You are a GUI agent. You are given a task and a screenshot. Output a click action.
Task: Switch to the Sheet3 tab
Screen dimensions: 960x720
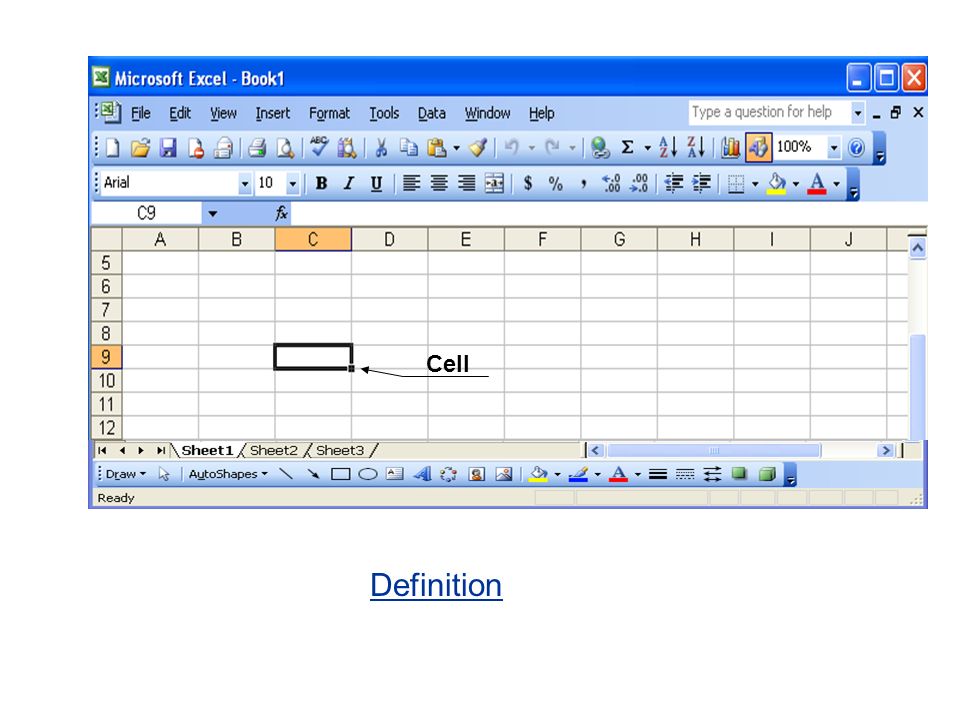[x=340, y=451]
